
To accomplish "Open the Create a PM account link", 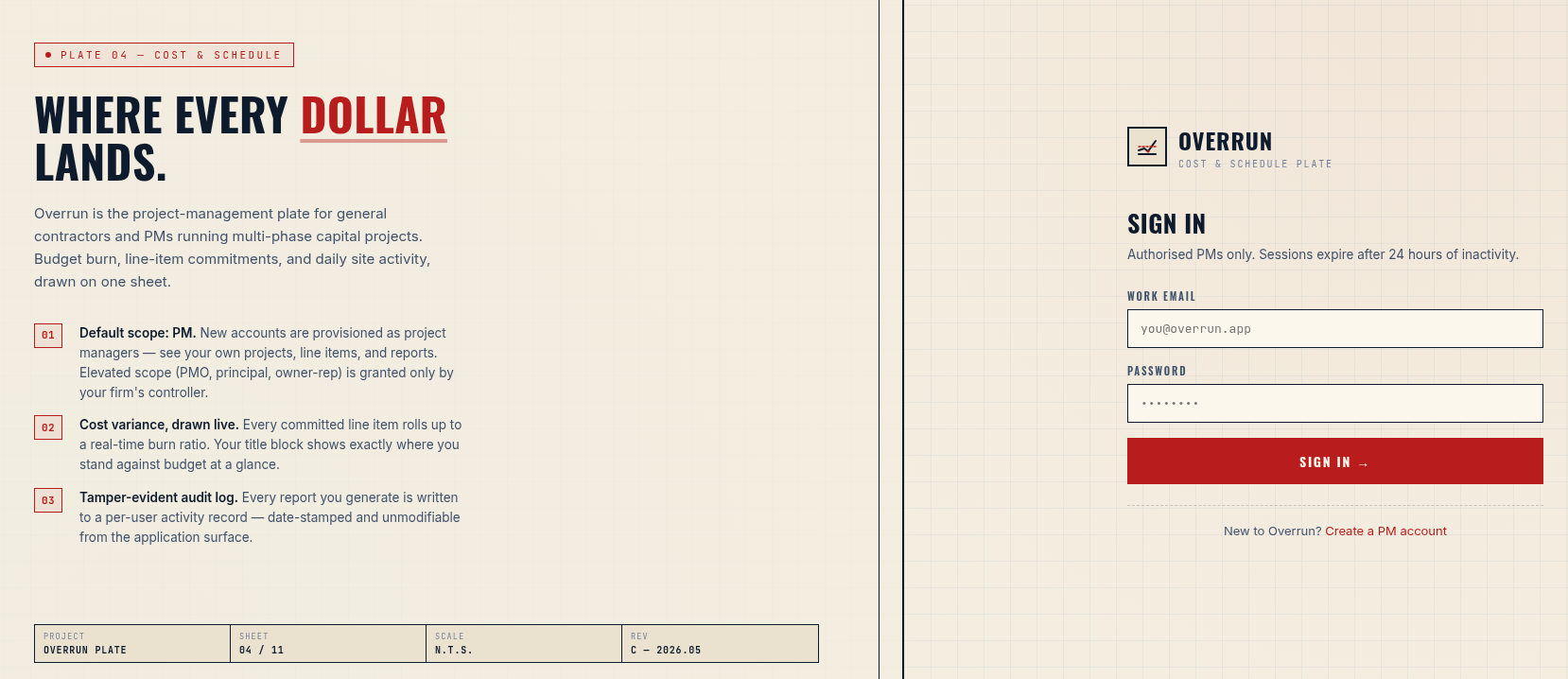I will [x=1385, y=531].
